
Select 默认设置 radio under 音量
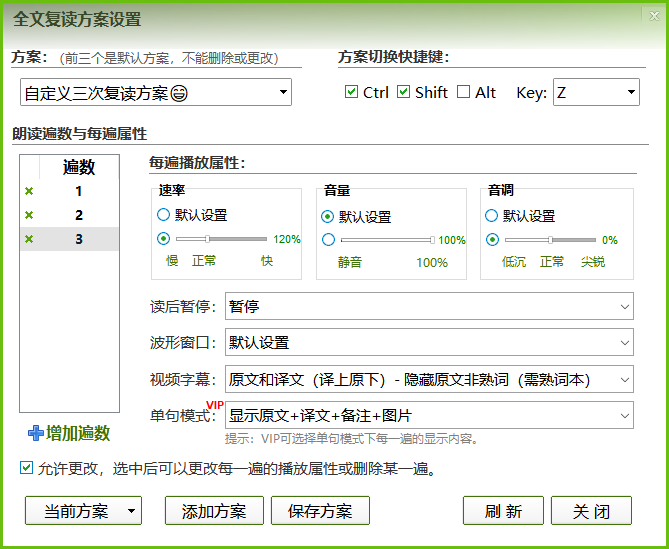coord(327,216)
